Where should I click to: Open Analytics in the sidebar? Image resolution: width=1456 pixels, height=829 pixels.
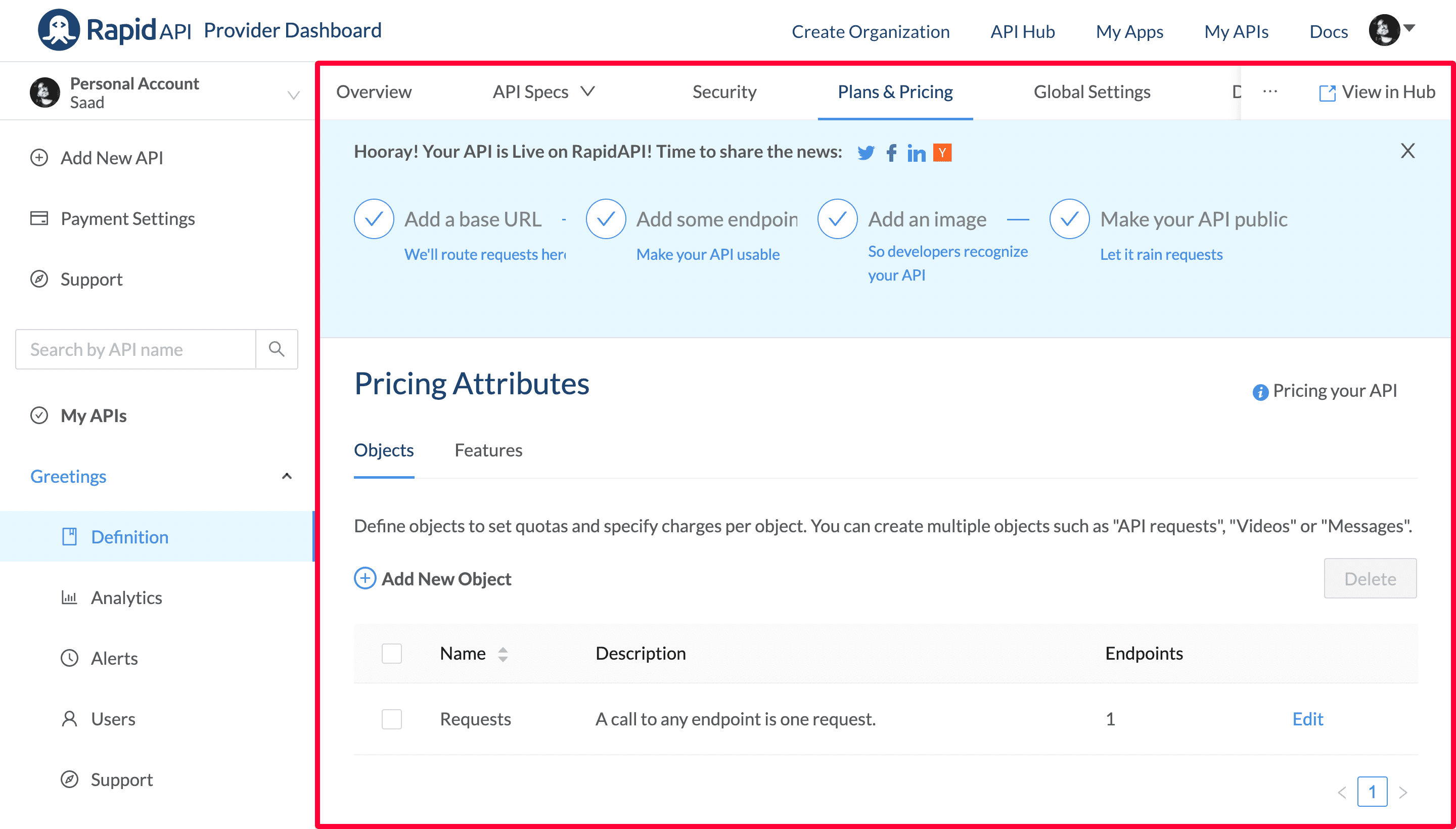(126, 597)
